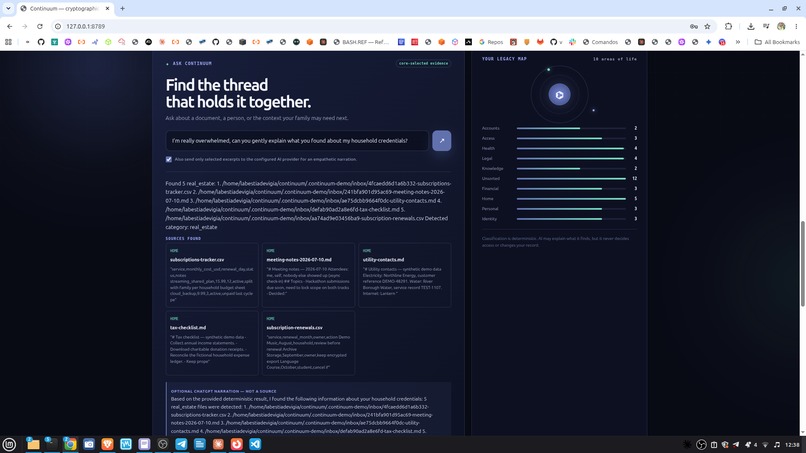Open the Chrome profile avatar
Viewport: 806px width, 453px height.
pos(781,26)
